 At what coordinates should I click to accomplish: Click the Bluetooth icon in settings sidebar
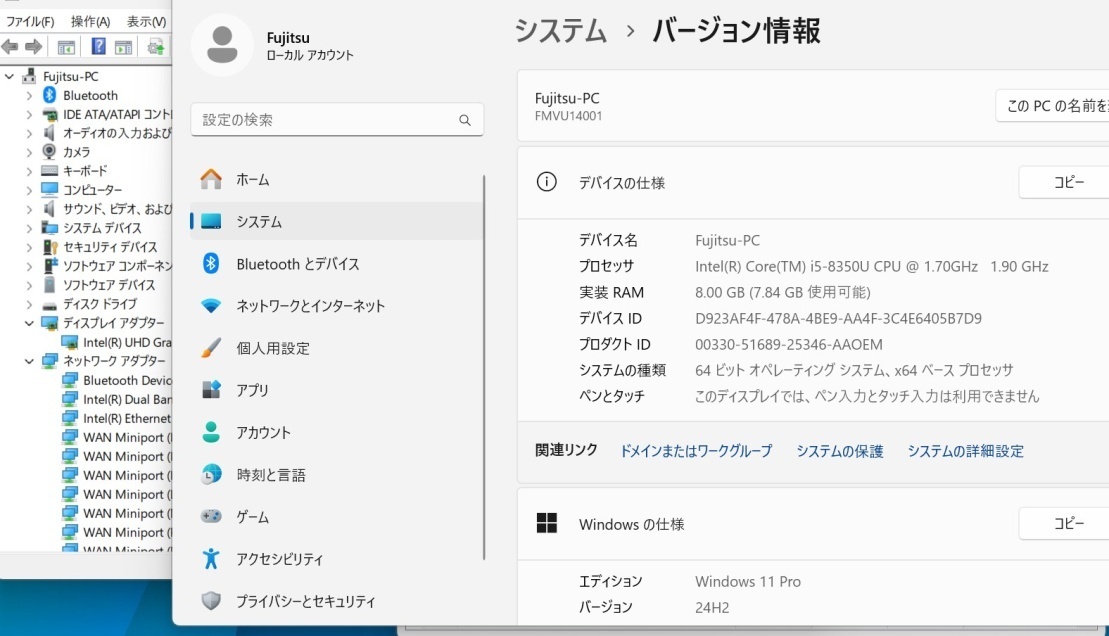tap(211, 263)
